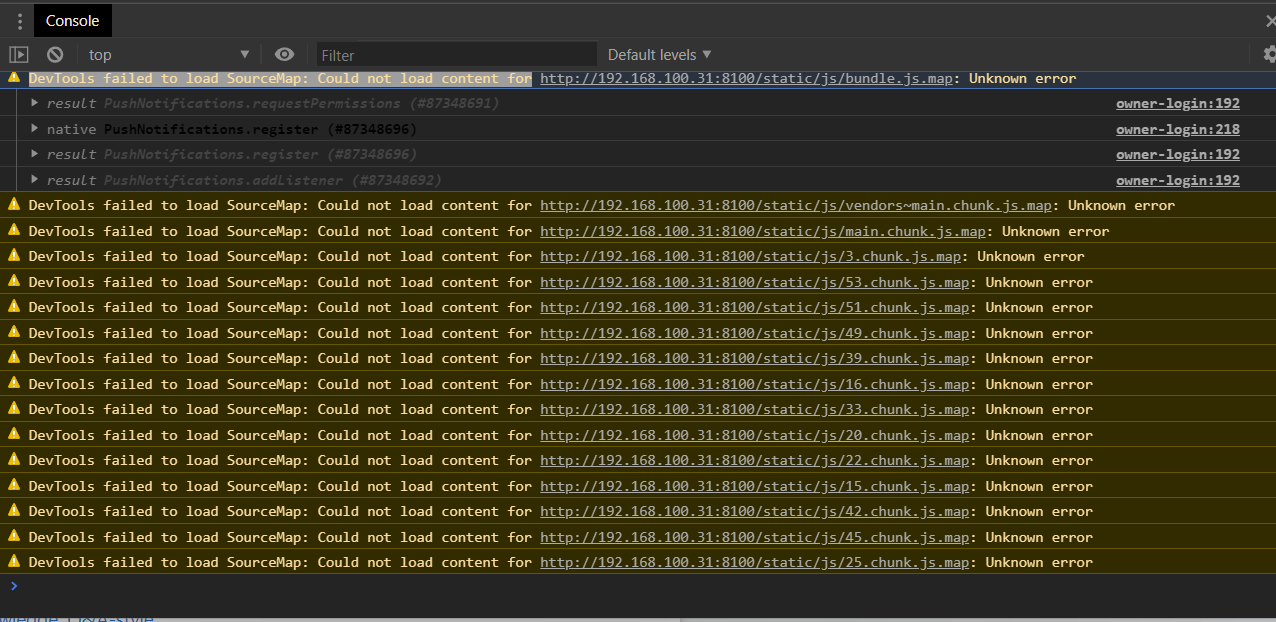Open the 25.chunk.js.map URL link
Screen dimensions: 1276x622
755,562
